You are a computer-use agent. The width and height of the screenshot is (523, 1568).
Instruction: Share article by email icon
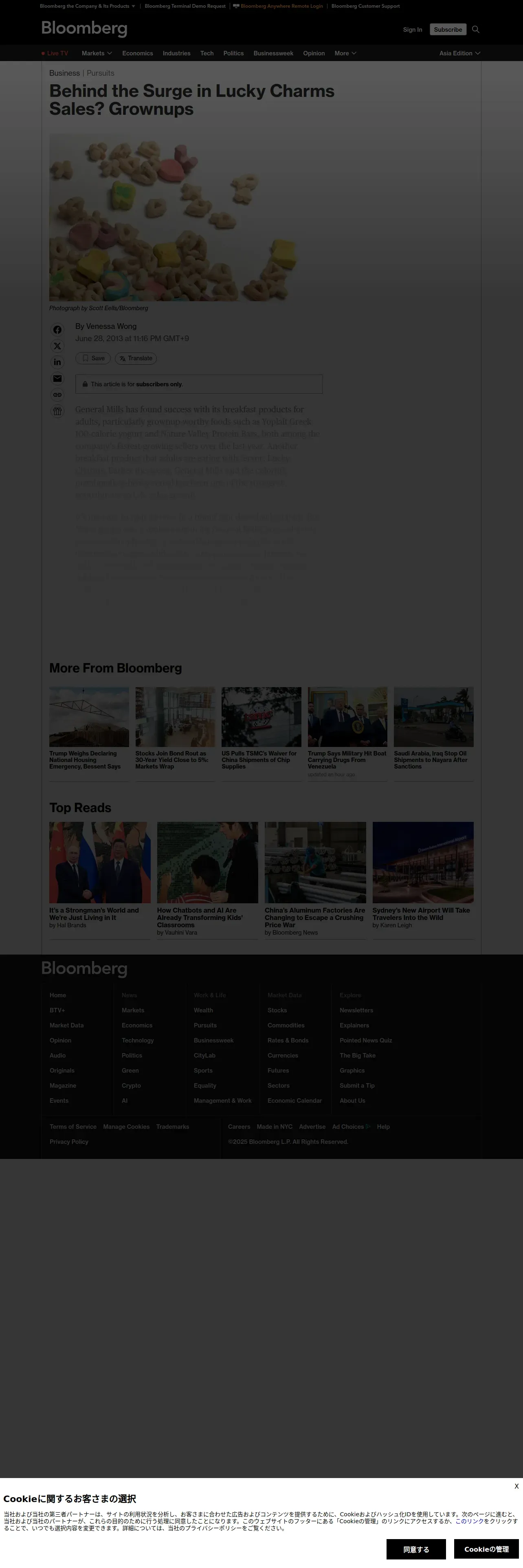click(57, 379)
